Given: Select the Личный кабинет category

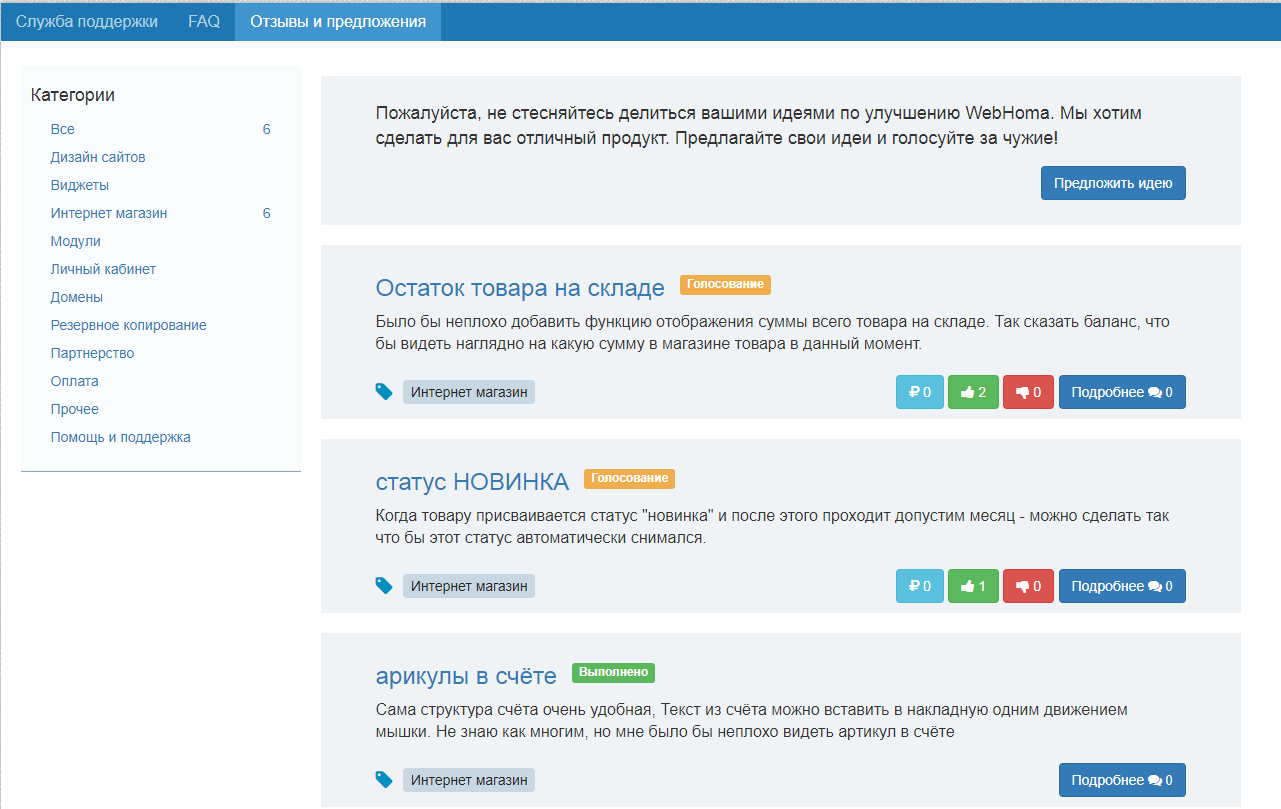Looking at the screenshot, I should [103, 269].
